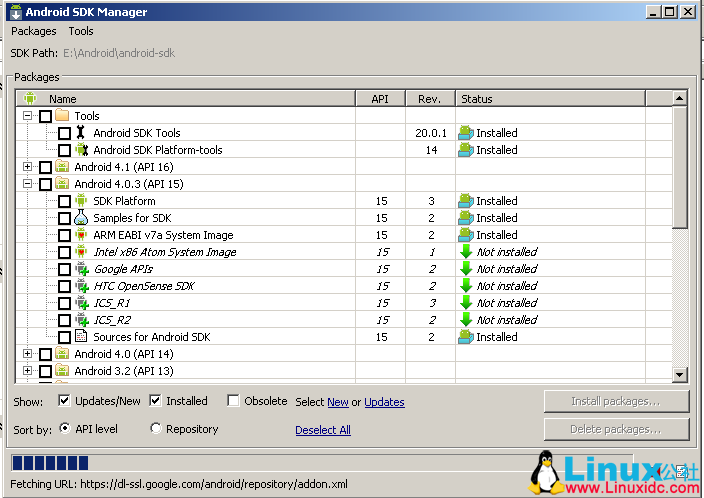704x498 pixels.
Task: Uncheck the Updates/New show filter
Action: (64, 401)
